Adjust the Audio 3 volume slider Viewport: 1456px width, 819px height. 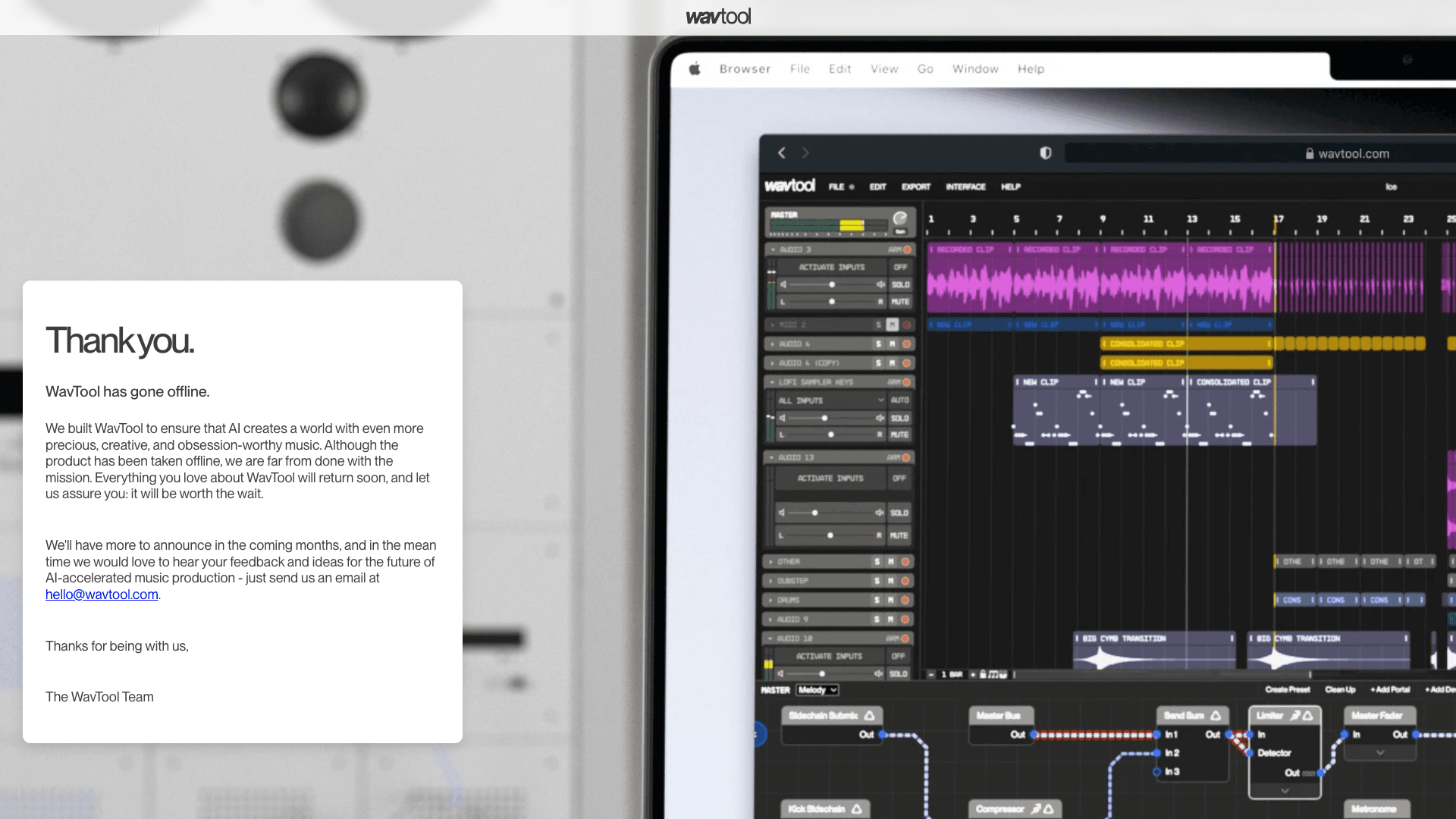832,284
